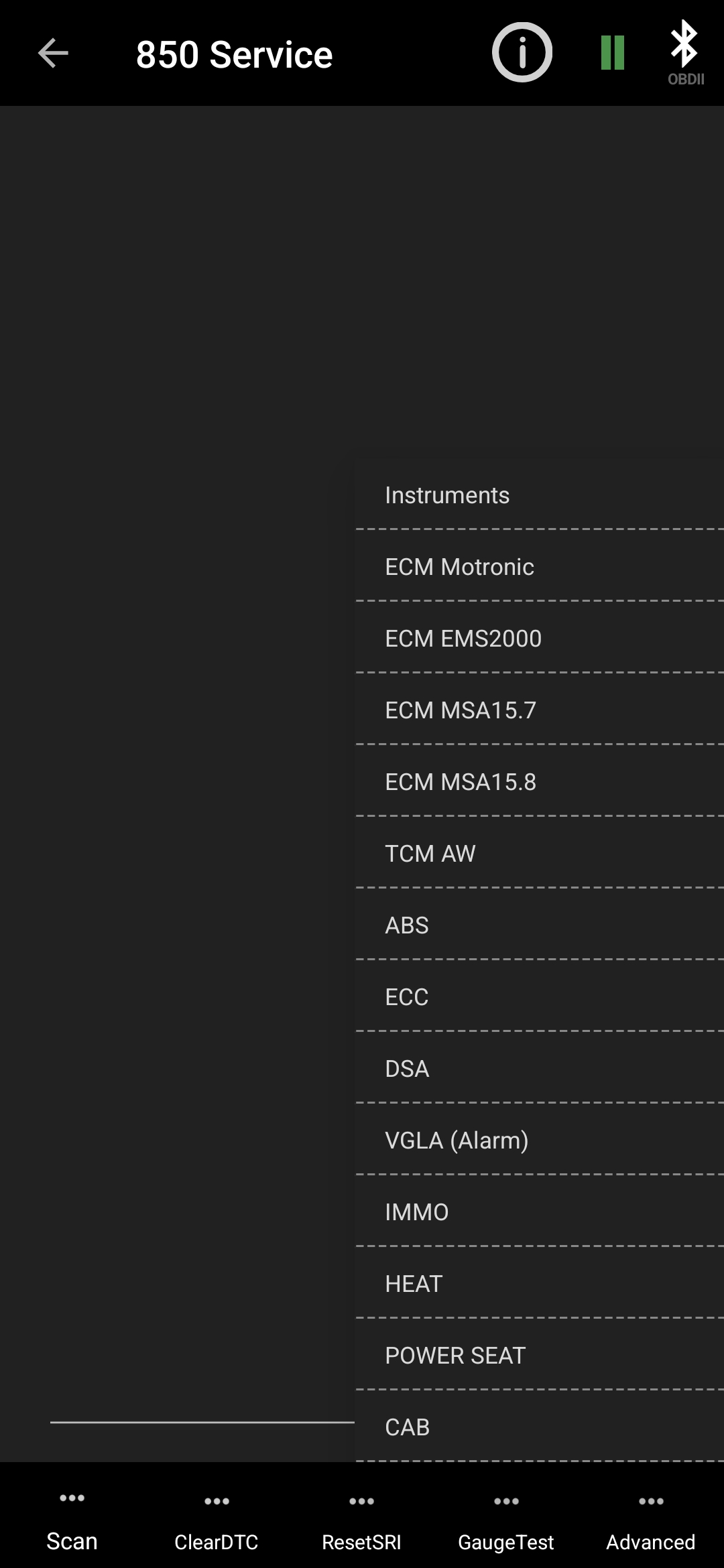Choose the ABS module
This screenshot has width=724, height=1568.
407,925
